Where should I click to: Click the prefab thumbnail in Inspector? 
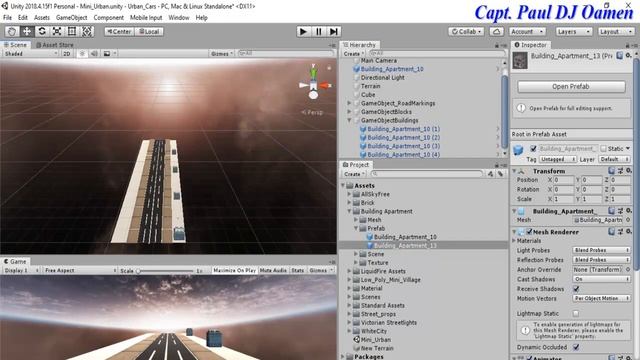pos(520,60)
